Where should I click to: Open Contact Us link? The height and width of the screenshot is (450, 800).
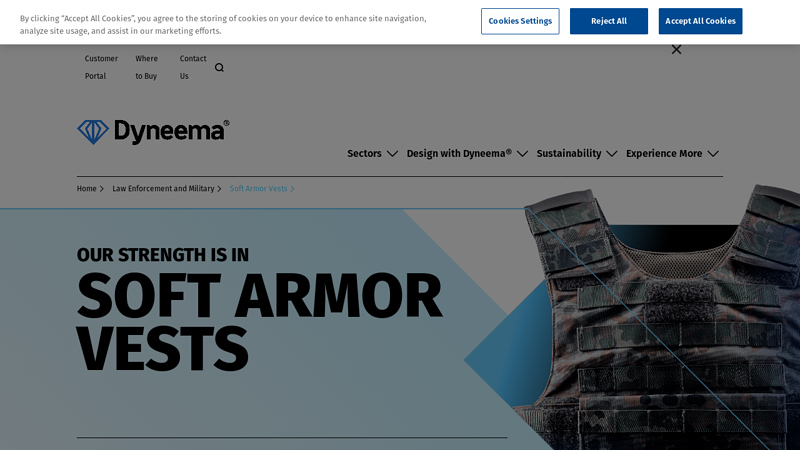click(193, 67)
